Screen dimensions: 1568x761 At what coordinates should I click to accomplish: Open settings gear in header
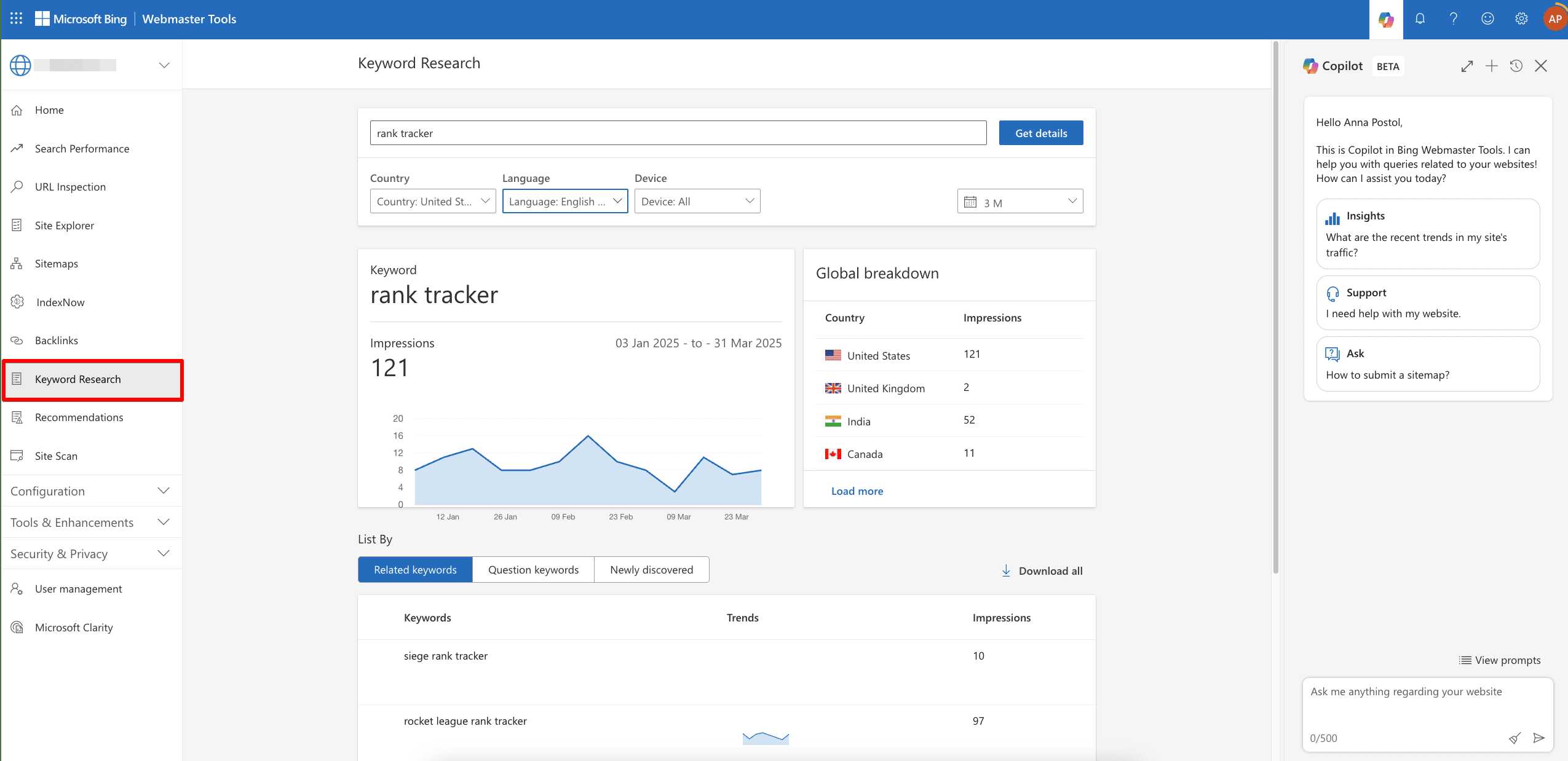tap(1521, 19)
